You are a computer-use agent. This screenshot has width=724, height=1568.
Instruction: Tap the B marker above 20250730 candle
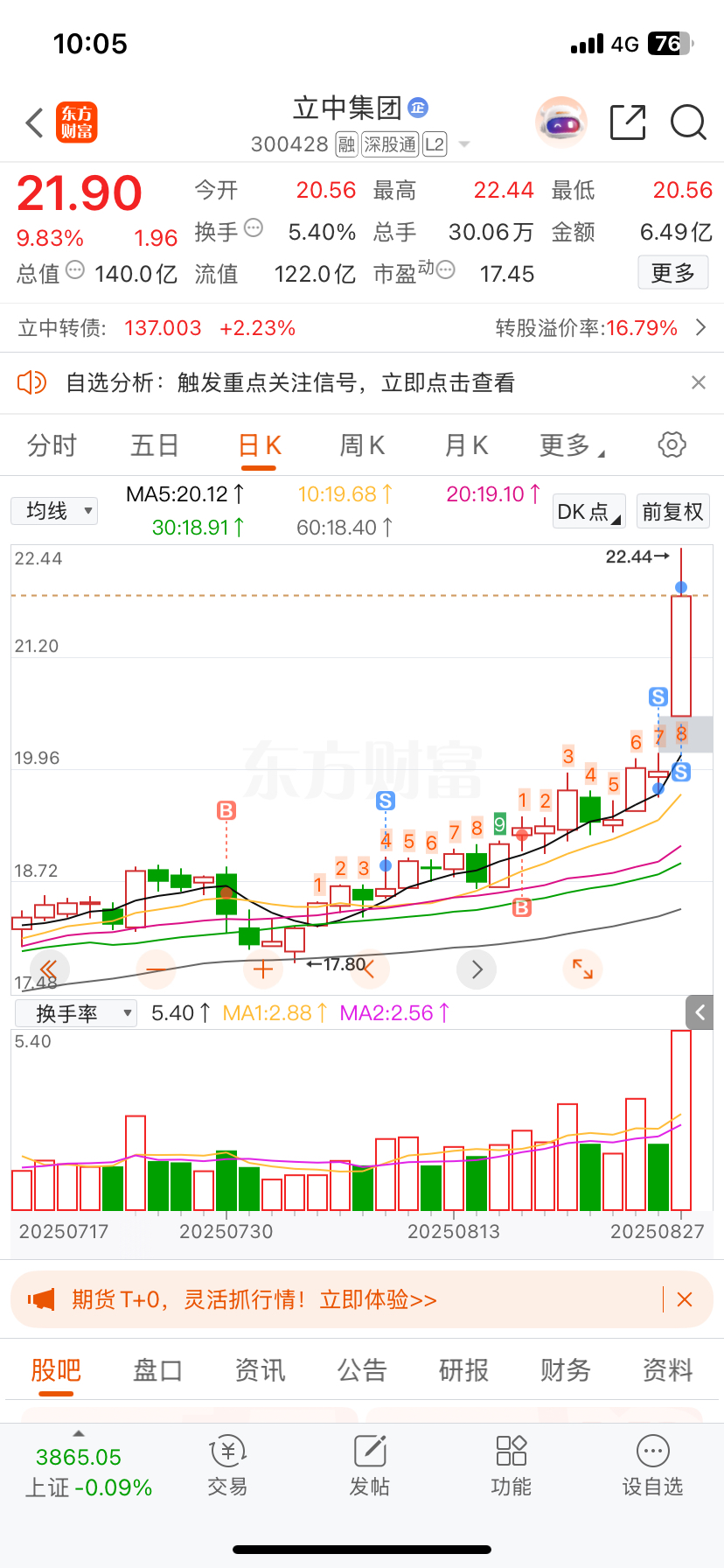coord(226,811)
